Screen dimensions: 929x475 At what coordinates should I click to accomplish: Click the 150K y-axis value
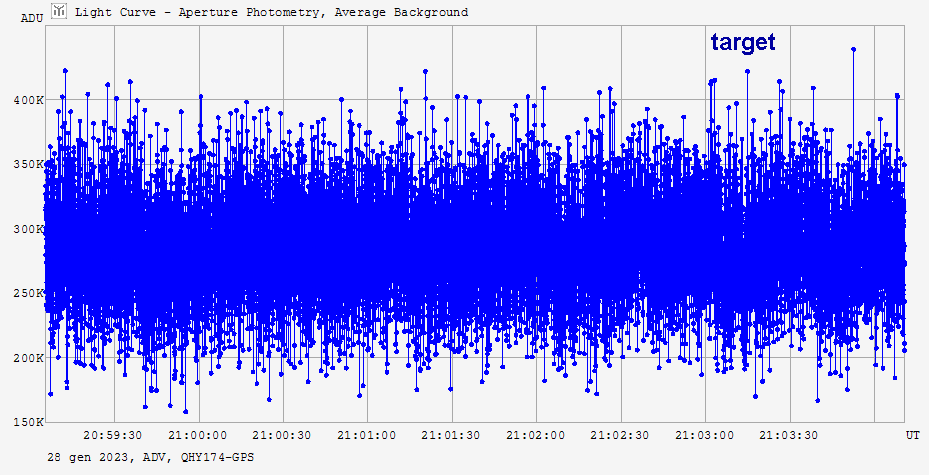tap(28, 422)
